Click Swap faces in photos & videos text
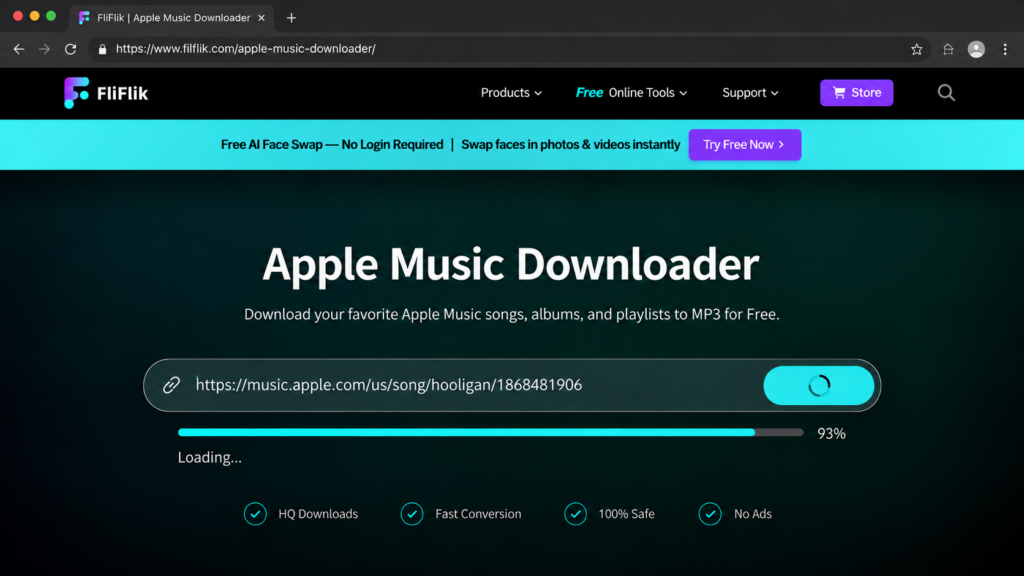This screenshot has height=576, width=1024. (571, 144)
